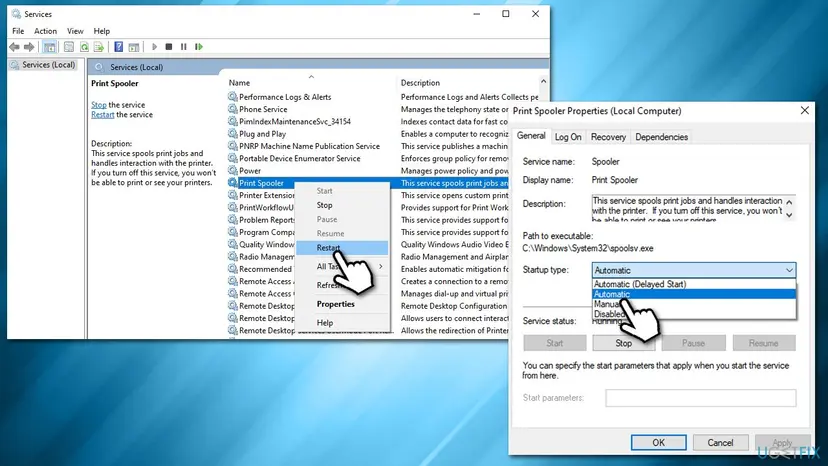Screen dimensions: 828x466
Task: Open the File menu
Action: [18, 31]
